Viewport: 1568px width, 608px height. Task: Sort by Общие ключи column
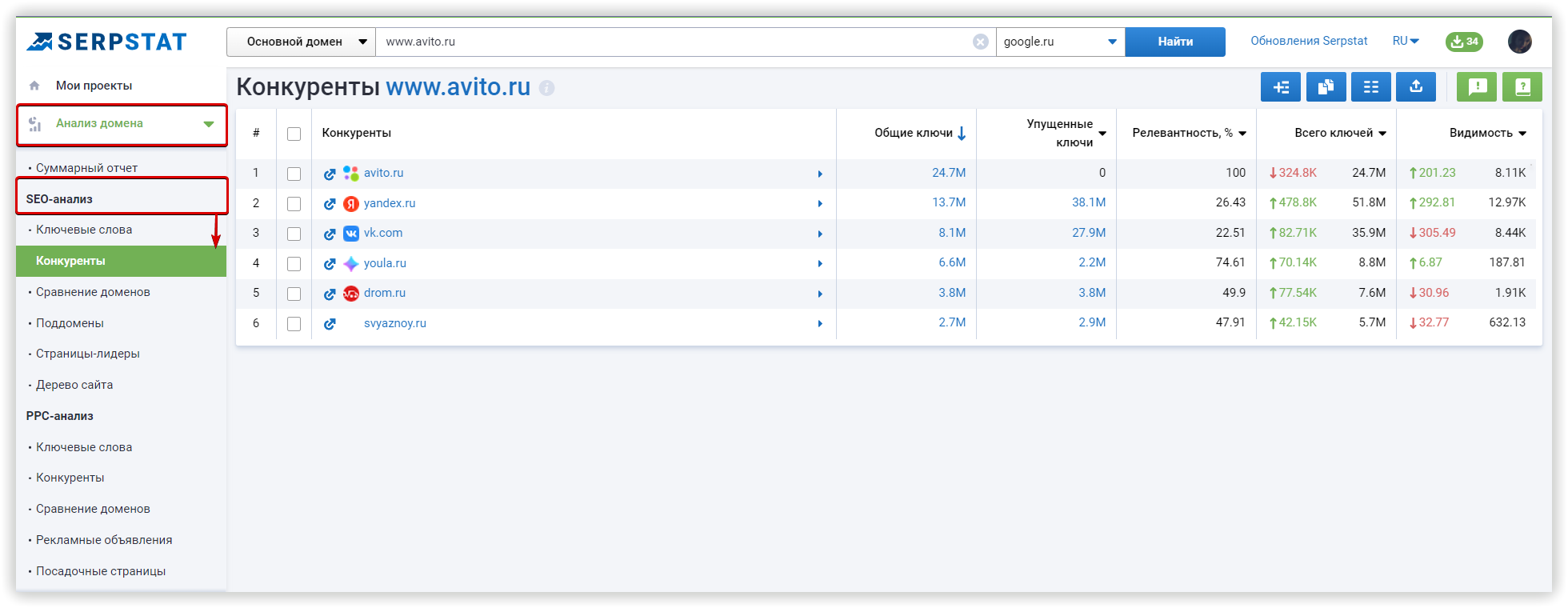[x=920, y=133]
